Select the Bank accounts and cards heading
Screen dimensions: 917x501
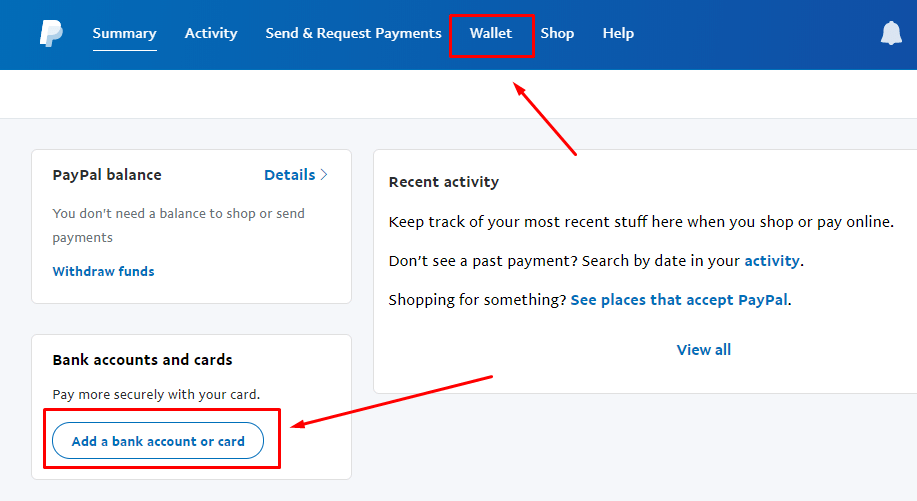142,360
